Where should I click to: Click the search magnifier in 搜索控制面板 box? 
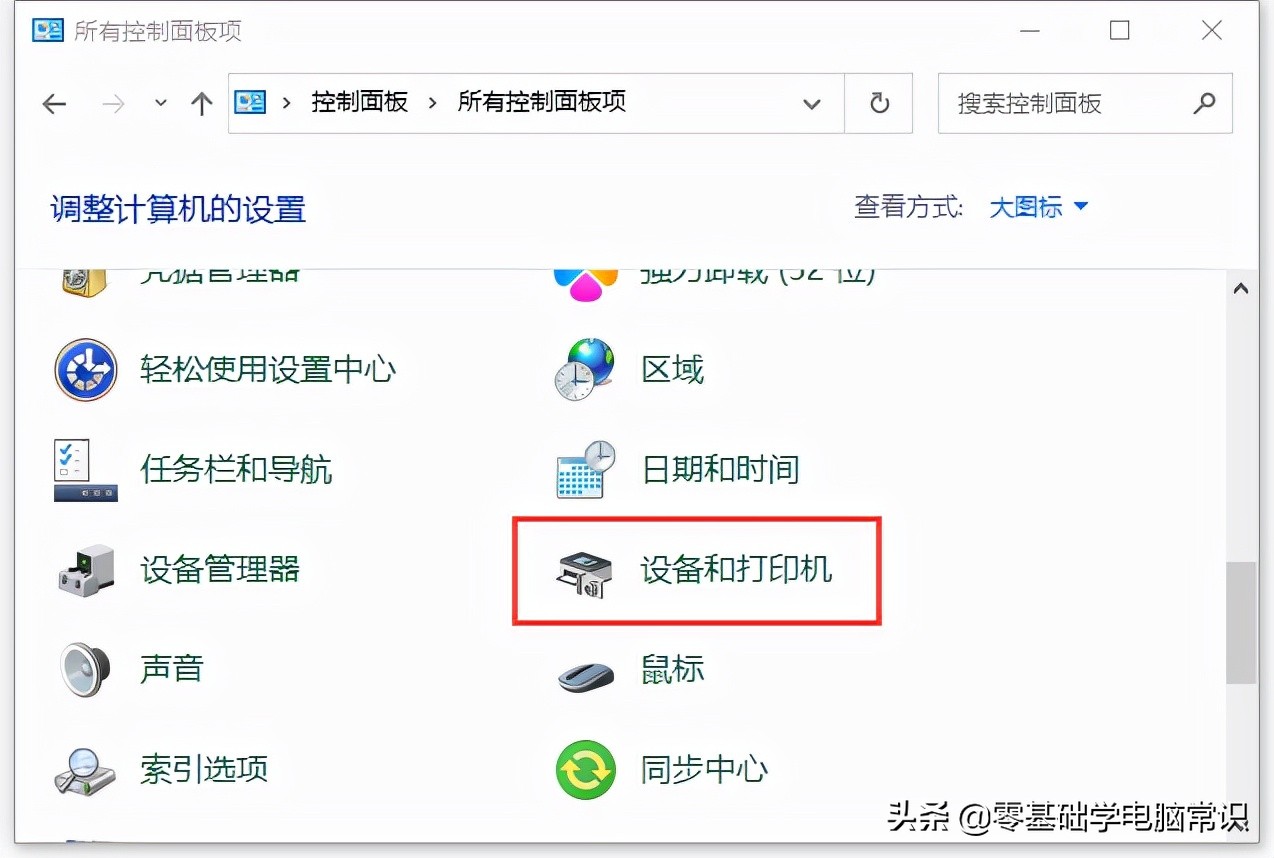(1205, 103)
